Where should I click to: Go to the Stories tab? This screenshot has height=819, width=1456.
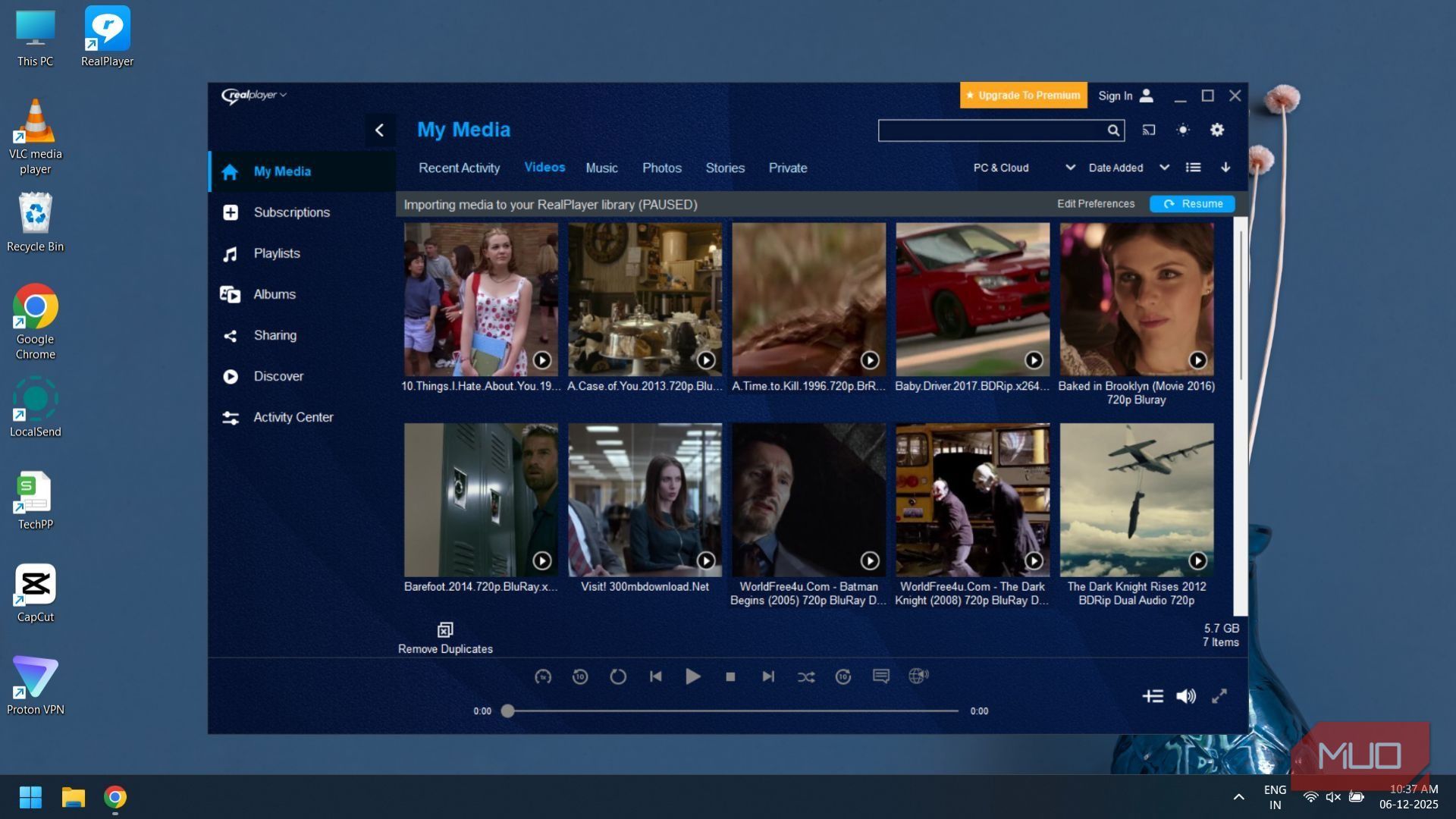(725, 168)
